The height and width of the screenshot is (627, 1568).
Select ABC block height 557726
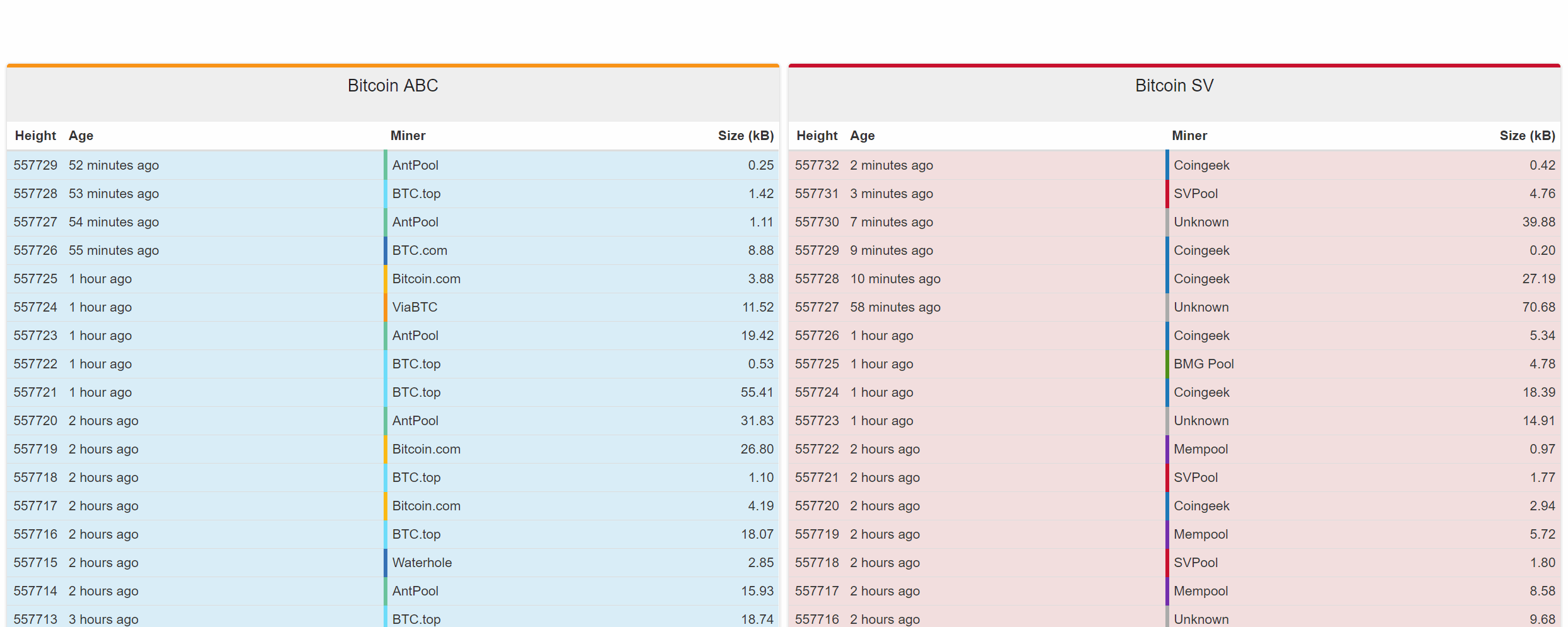[x=35, y=250]
